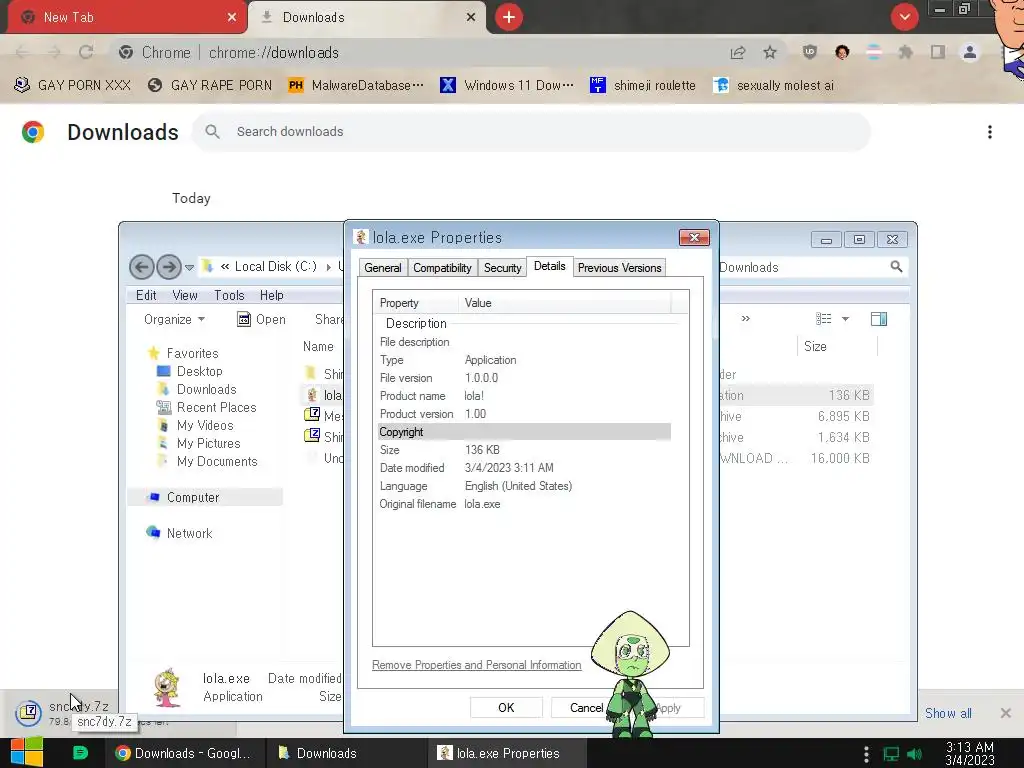
Task: Click the Explorer search magnifier icon
Action: [897, 266]
